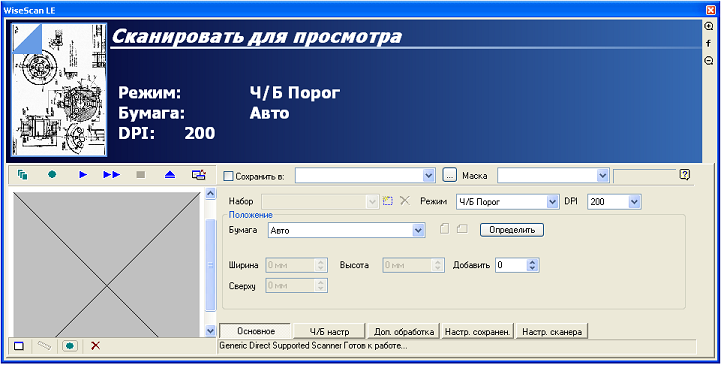Click the batch copy pages icon in scan toolbar
The width and height of the screenshot is (721, 365).
(23, 175)
